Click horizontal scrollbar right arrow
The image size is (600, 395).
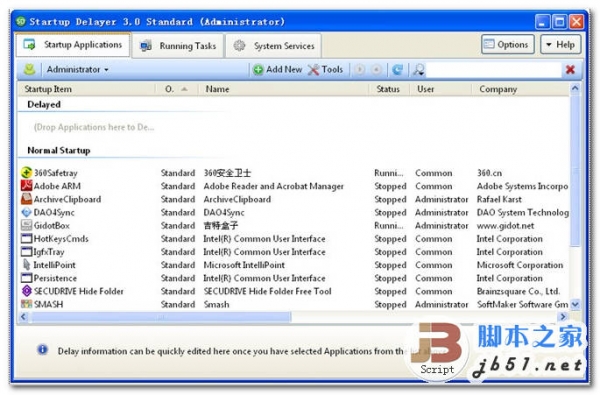562,317
